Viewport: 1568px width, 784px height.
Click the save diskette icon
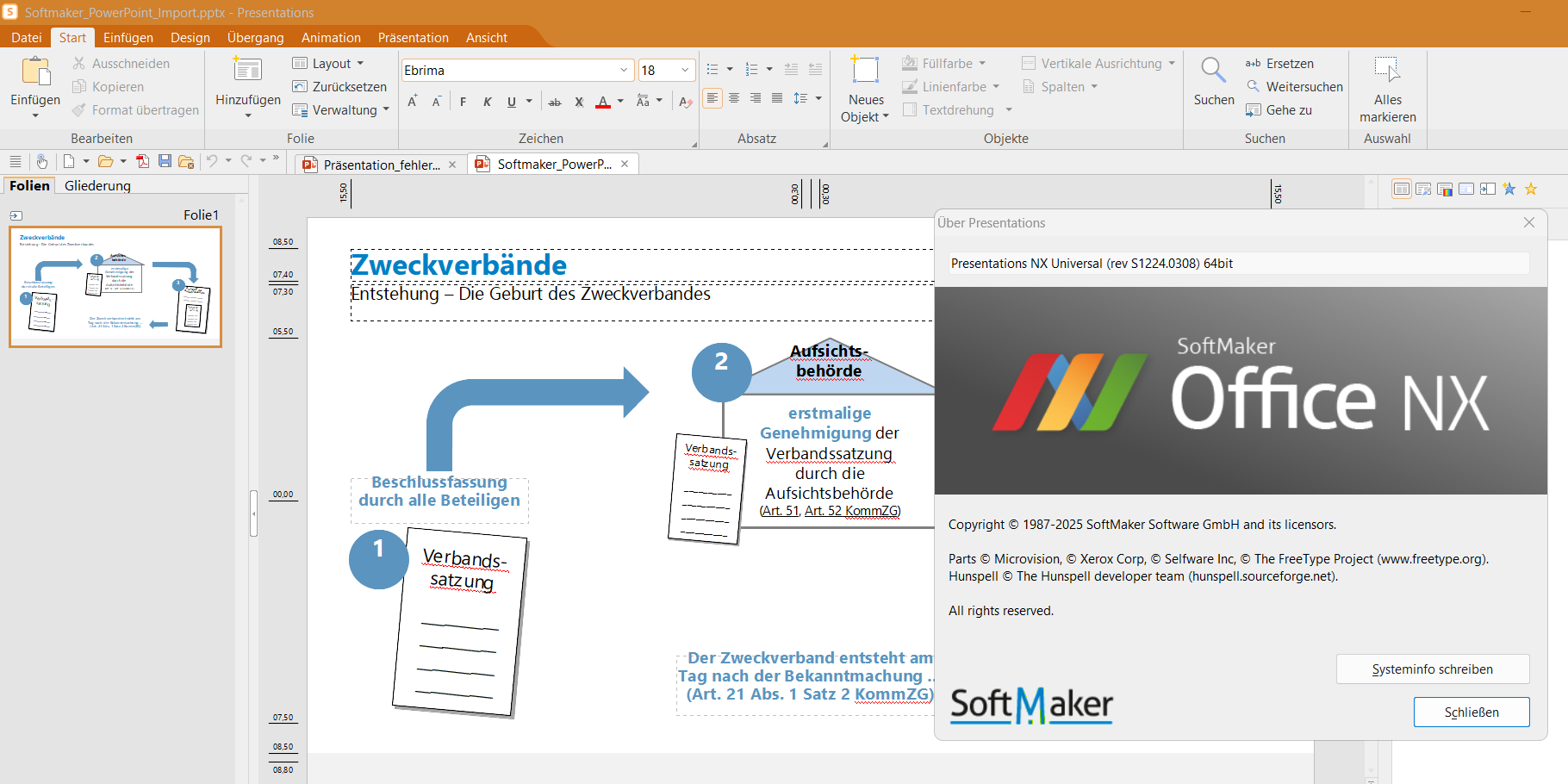165,162
